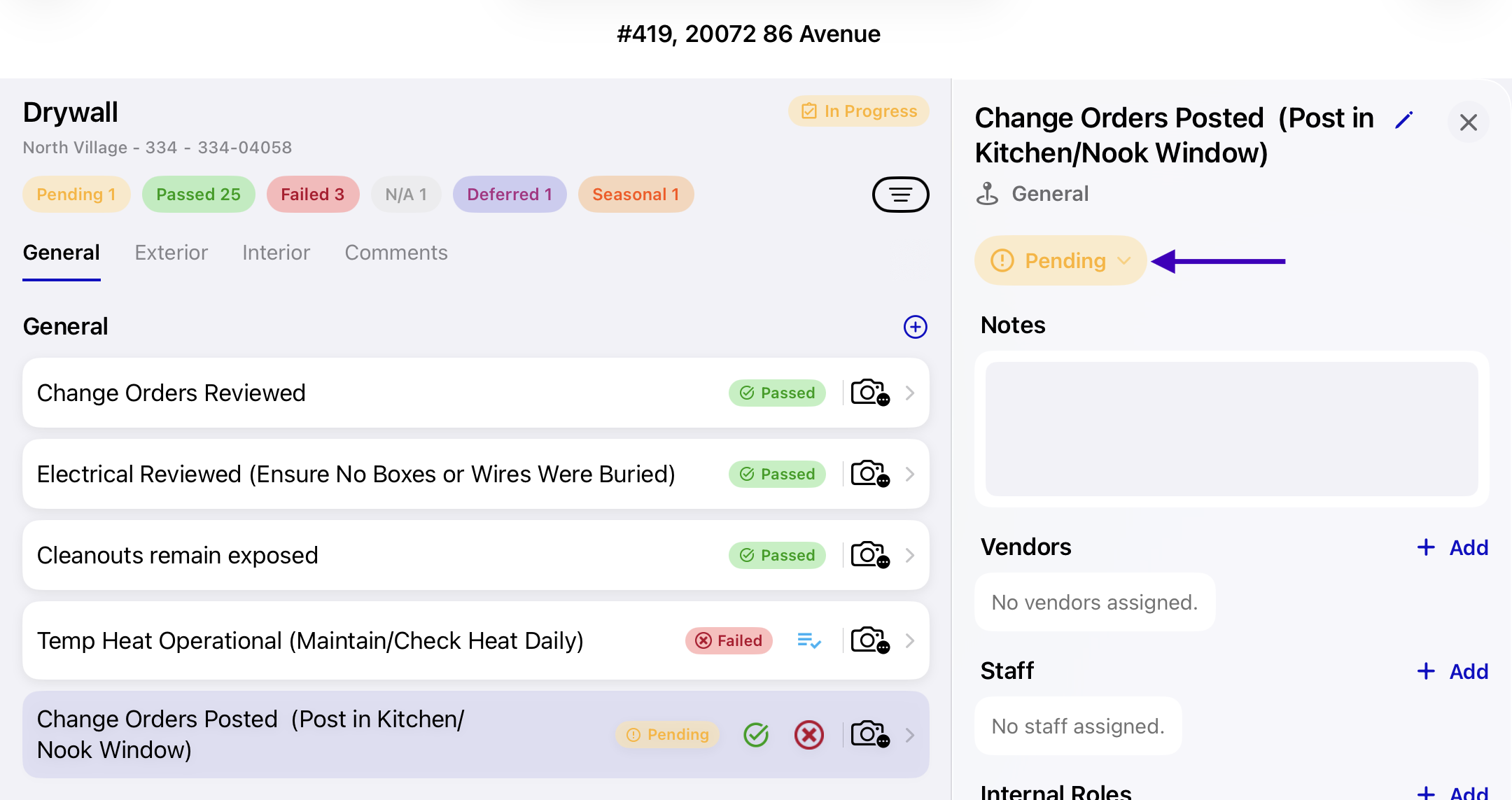Add a vendor

click(1452, 547)
